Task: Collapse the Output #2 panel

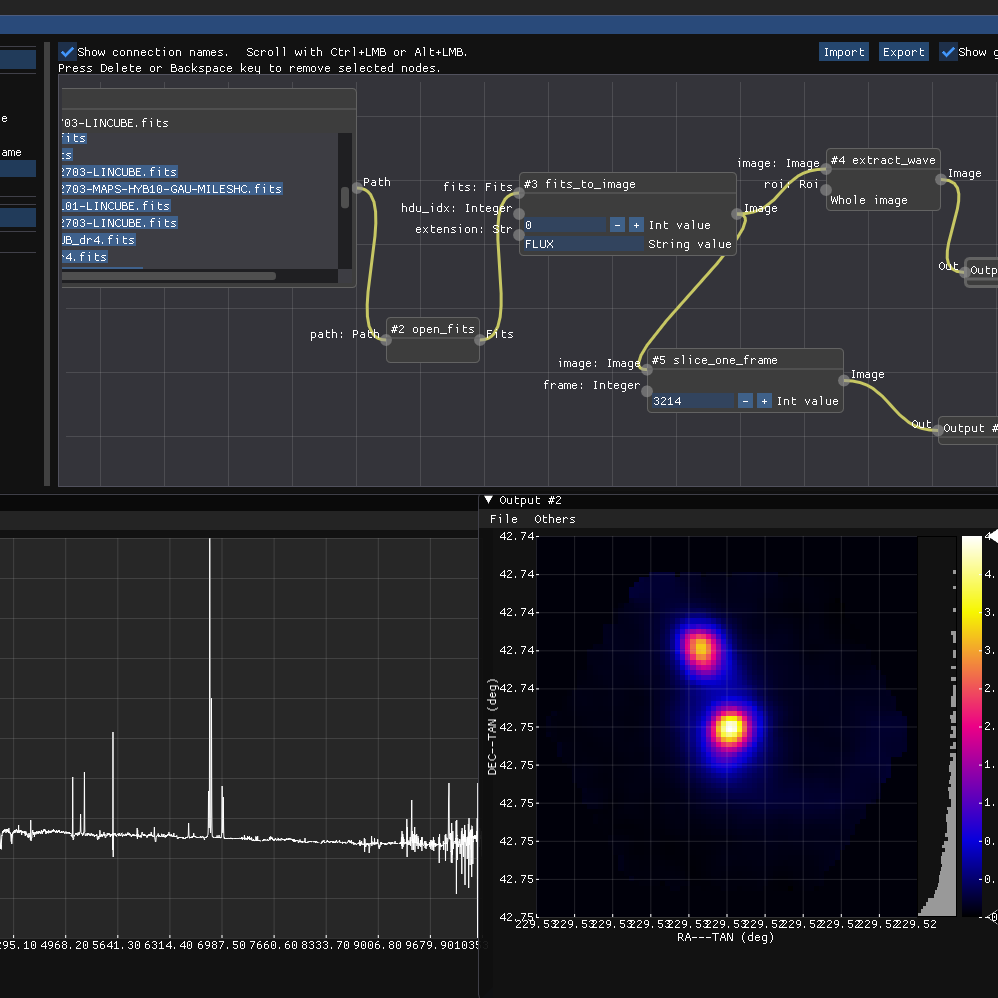Action: point(489,500)
